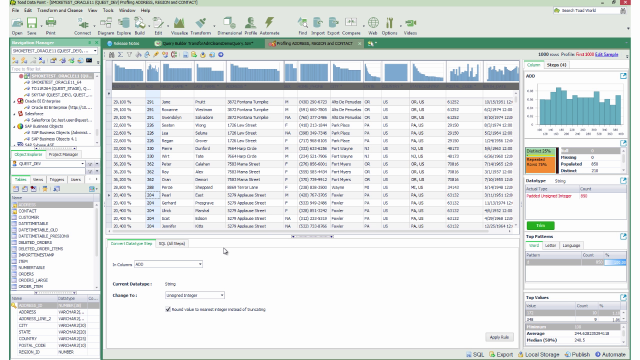Open the Transform and Cleanse menu
The width and height of the screenshot is (640, 360).
pos(60,10)
